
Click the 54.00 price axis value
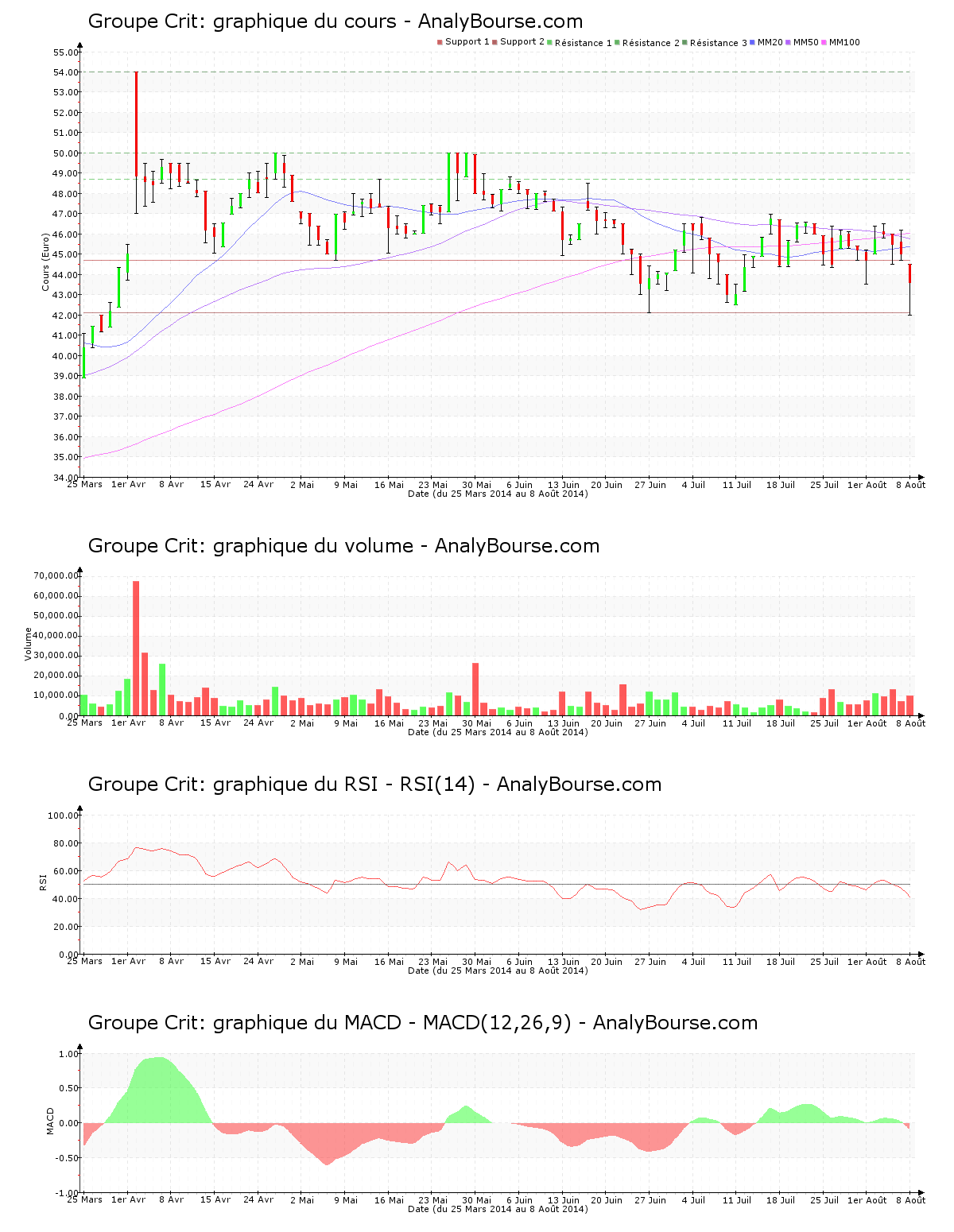[x=65, y=72]
